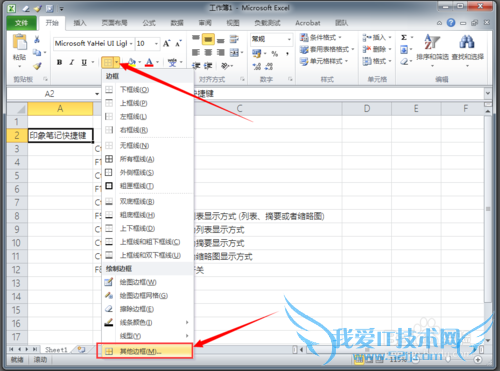Click the Merge and Center icon
The height and width of the screenshot is (371, 500).
pyautogui.click(x=234, y=52)
